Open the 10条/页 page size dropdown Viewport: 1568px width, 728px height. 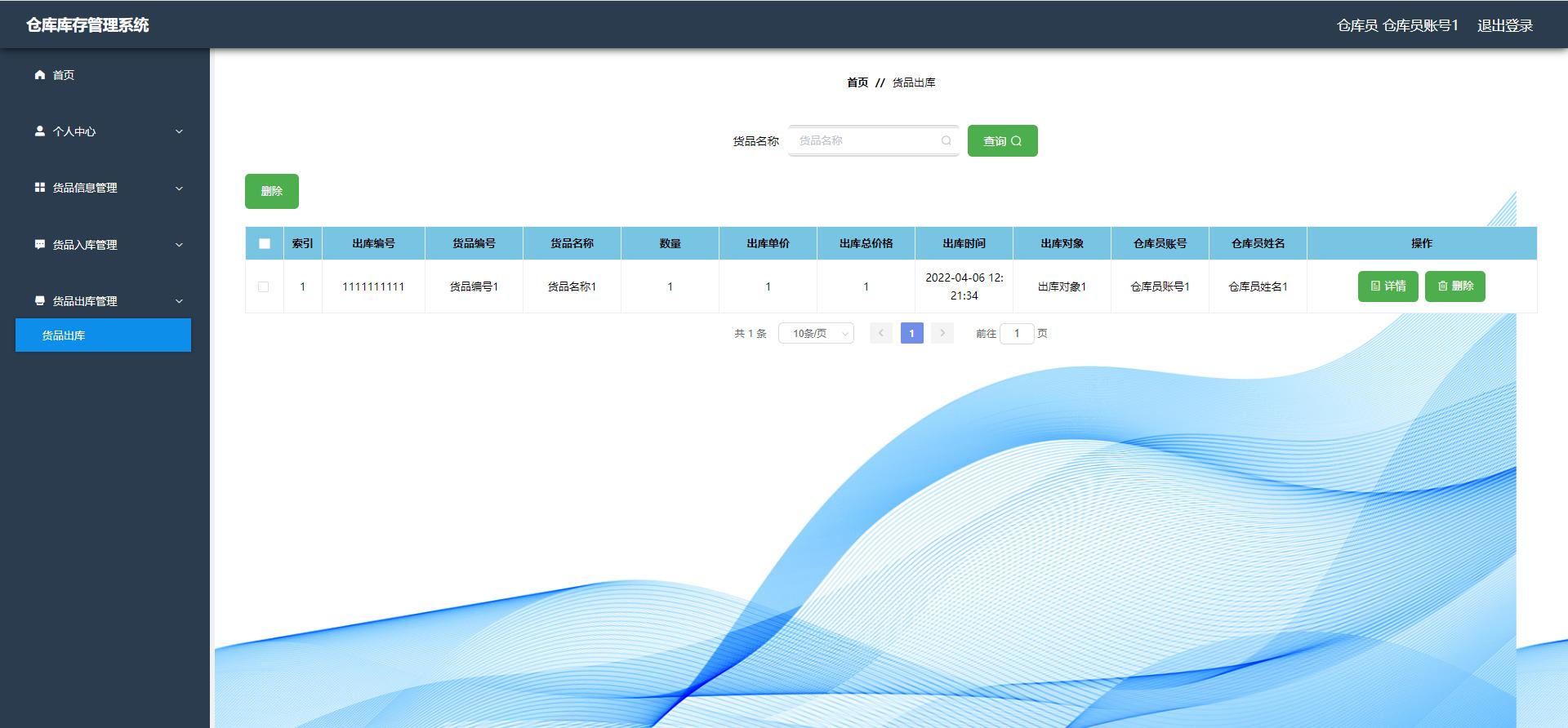click(x=816, y=333)
